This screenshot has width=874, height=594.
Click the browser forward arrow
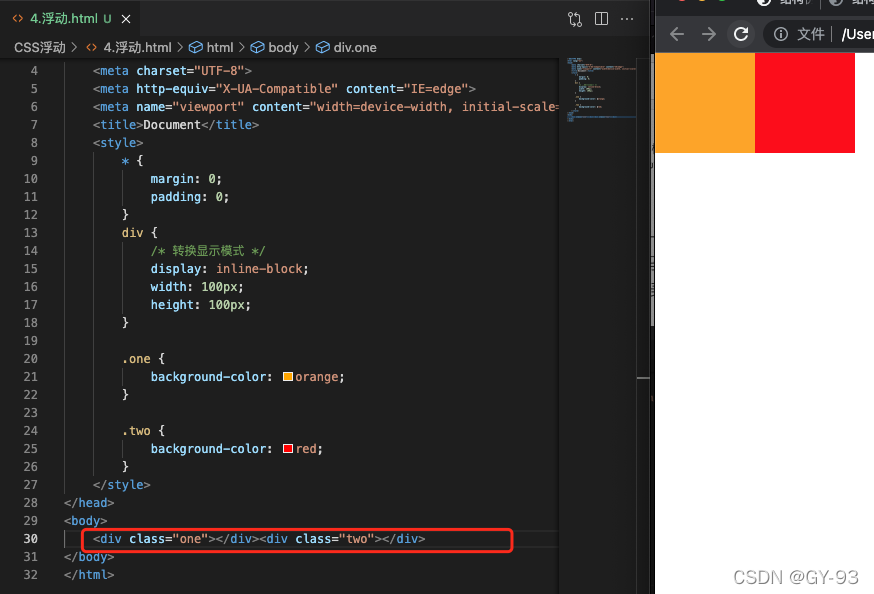pyautogui.click(x=708, y=34)
